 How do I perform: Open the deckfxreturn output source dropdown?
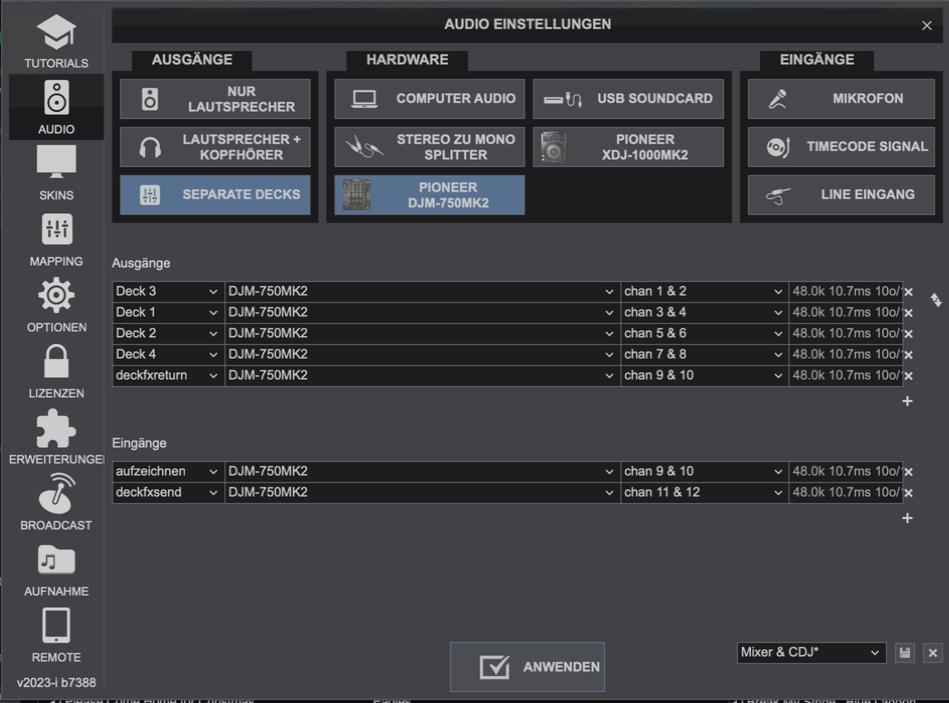pyautogui.click(x=168, y=375)
